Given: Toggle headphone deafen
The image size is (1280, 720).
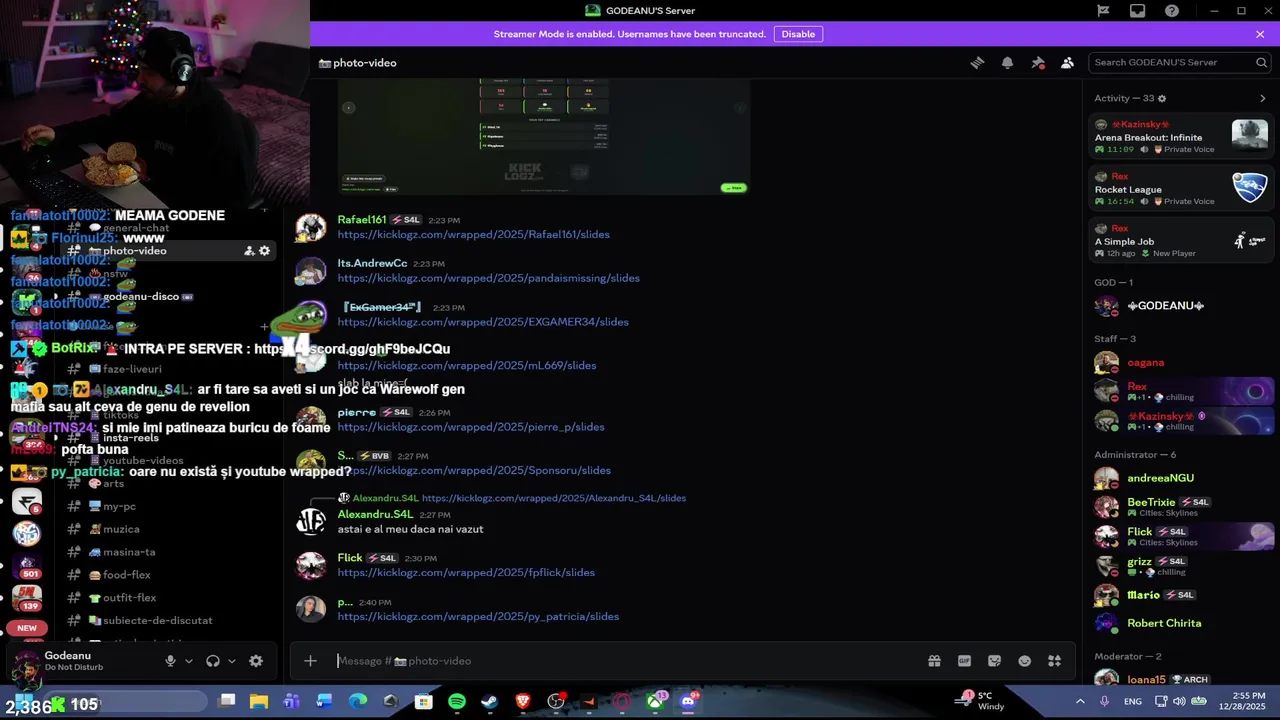Looking at the screenshot, I should pyautogui.click(x=212, y=661).
